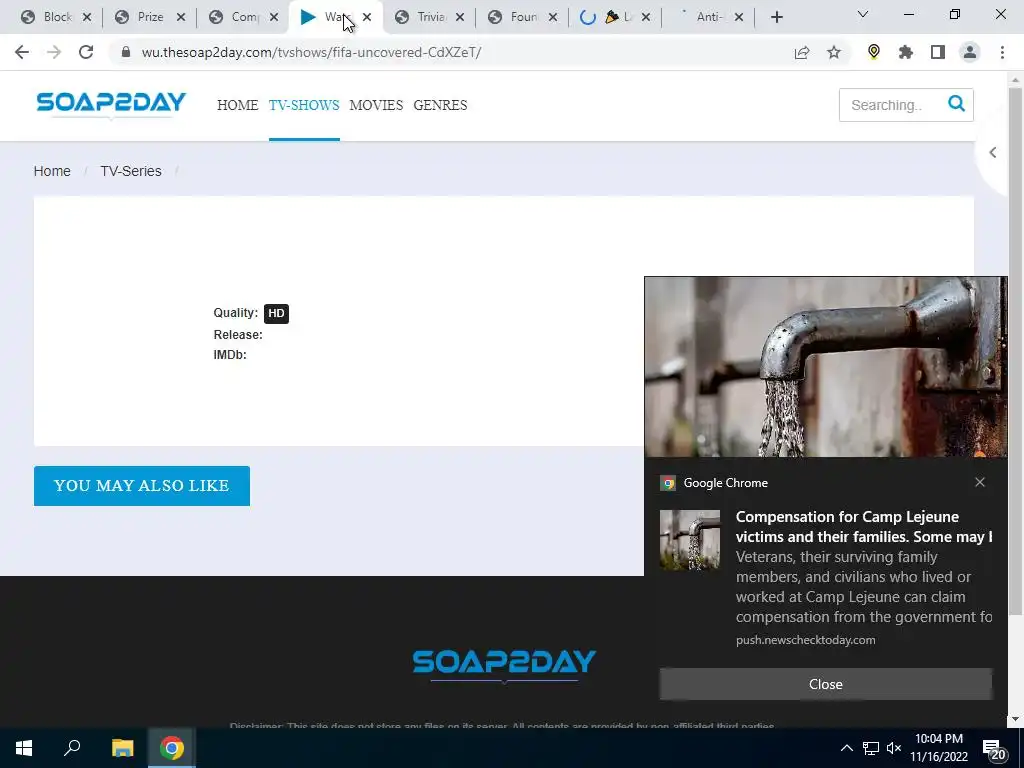The image size is (1024, 768).
Task: Open the Chrome profile avatar icon
Action: click(970, 52)
